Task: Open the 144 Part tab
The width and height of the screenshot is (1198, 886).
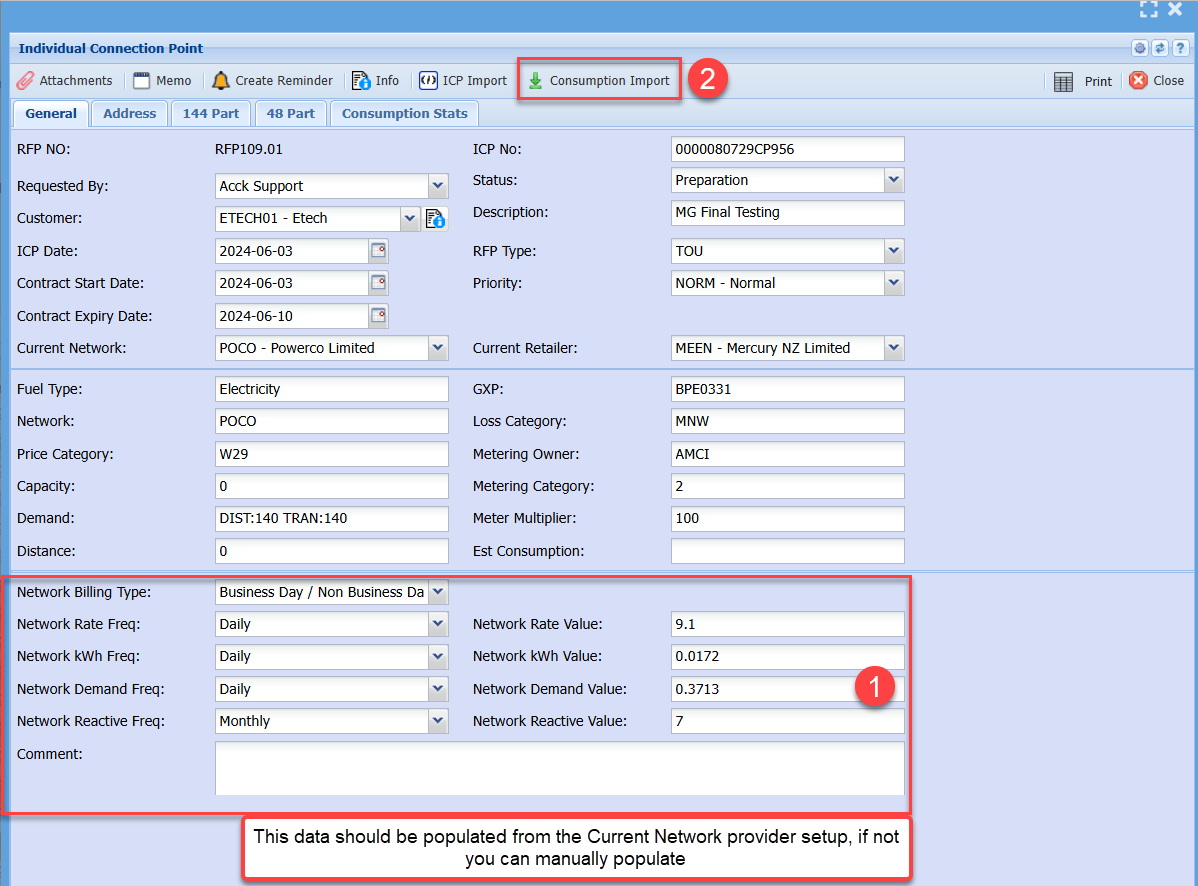Action: (210, 114)
